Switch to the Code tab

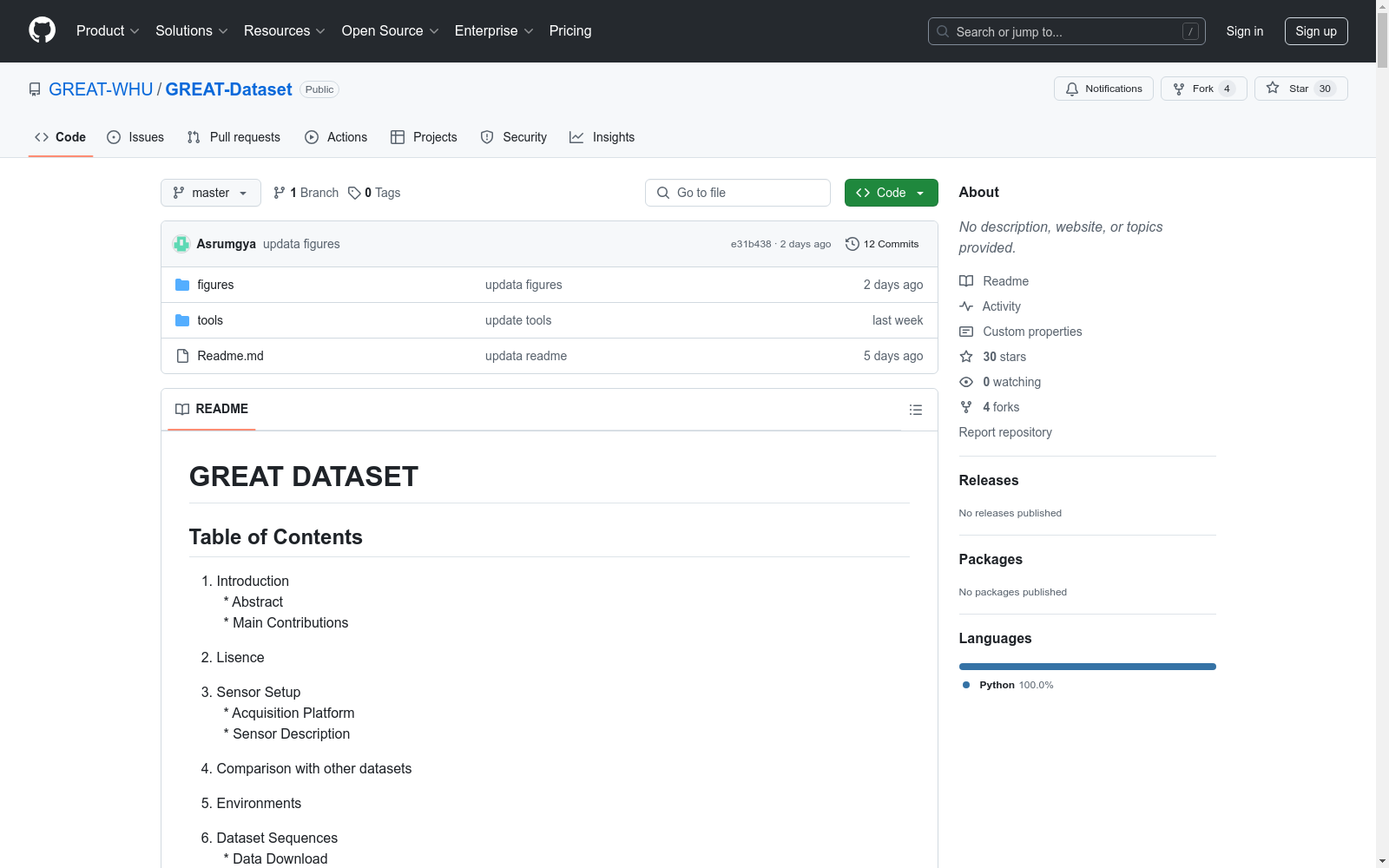61,137
